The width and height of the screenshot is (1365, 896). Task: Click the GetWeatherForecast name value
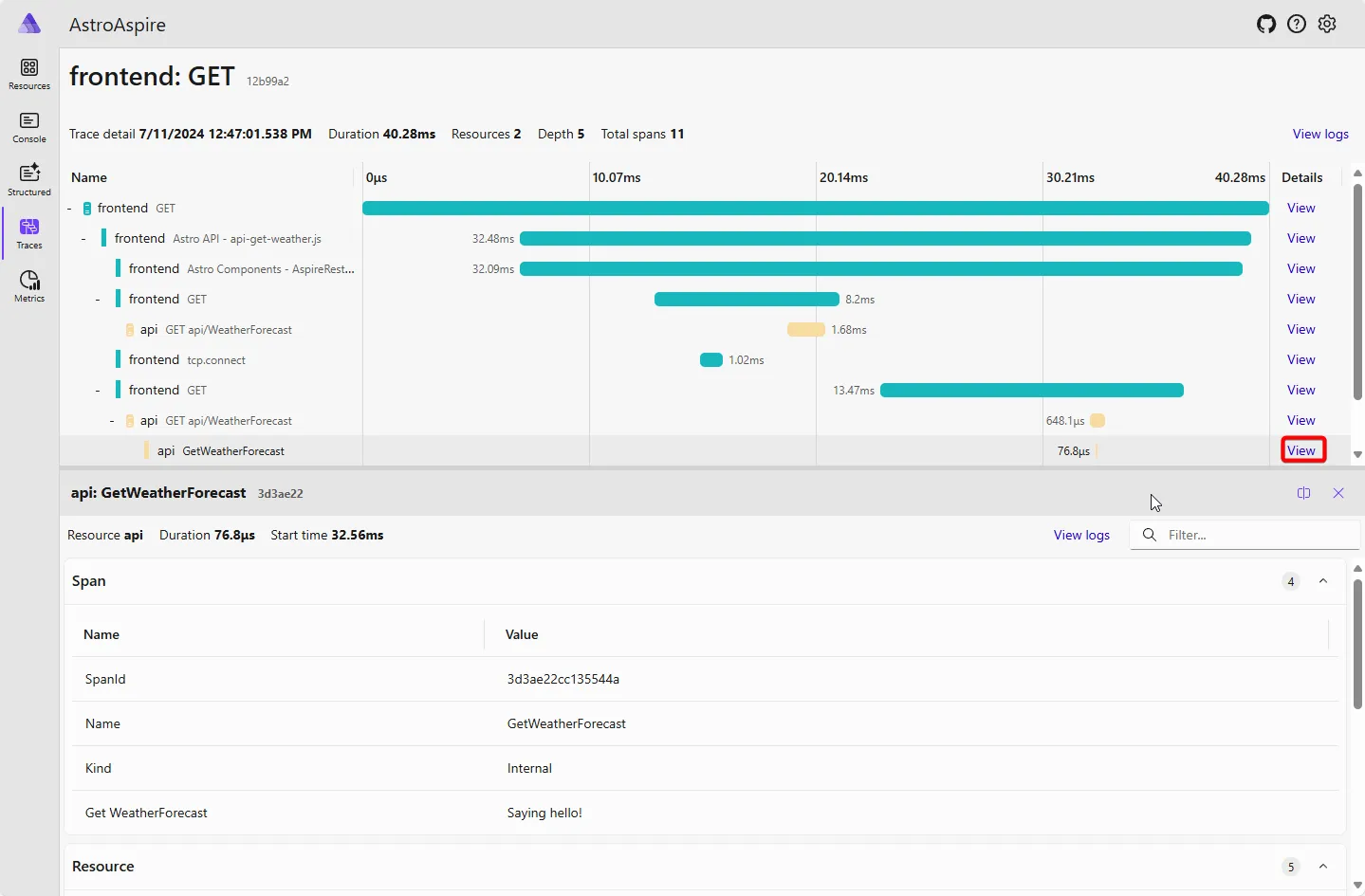[x=566, y=723]
